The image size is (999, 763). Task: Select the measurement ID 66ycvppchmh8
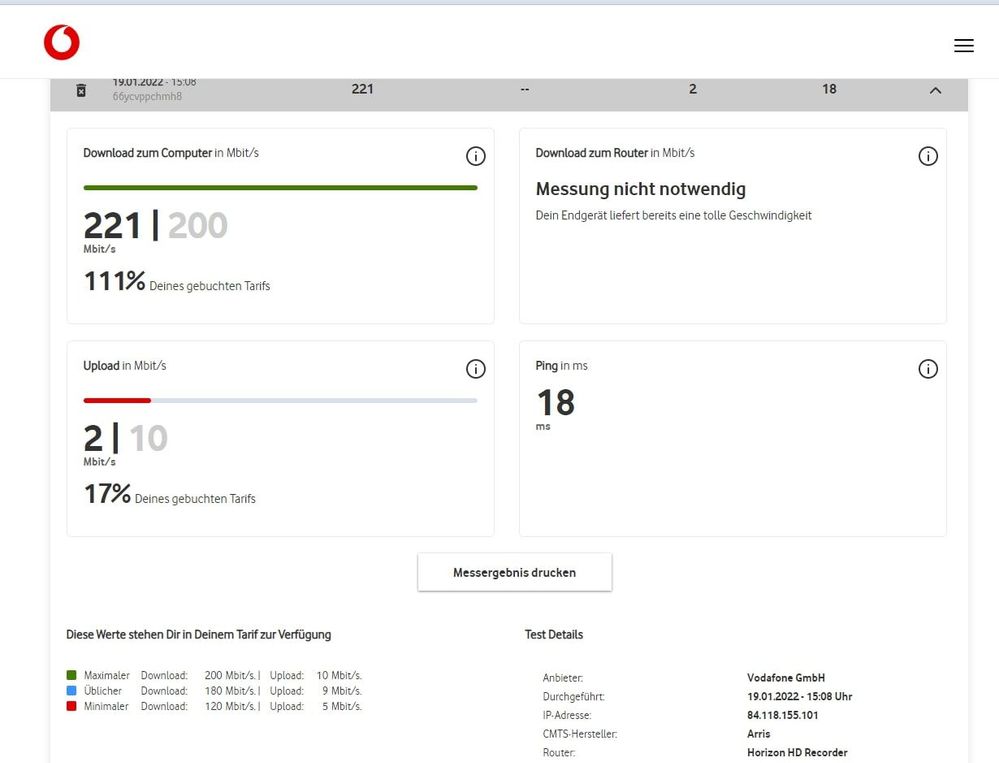[x=147, y=97]
